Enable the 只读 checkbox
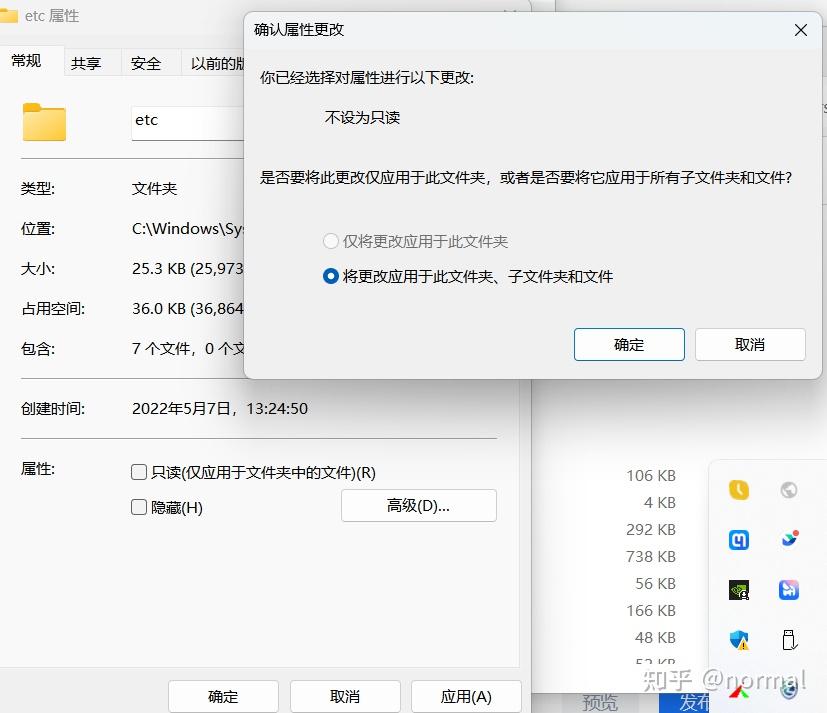This screenshot has height=713, width=827. click(138, 471)
